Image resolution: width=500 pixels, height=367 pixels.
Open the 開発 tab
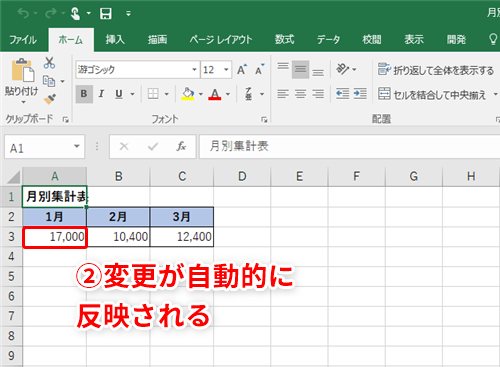pyautogui.click(x=456, y=40)
